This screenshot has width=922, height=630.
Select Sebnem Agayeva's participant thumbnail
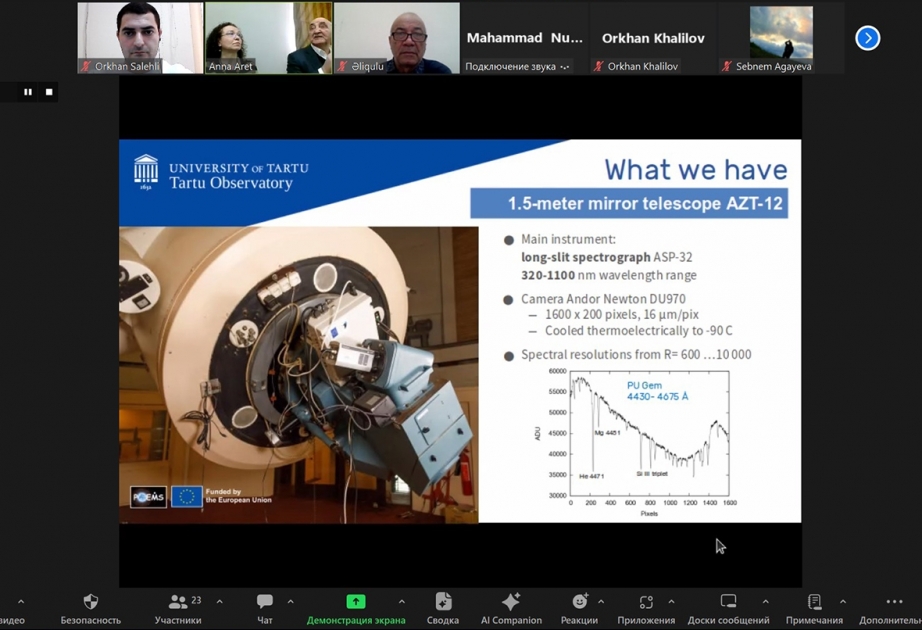(x=781, y=38)
